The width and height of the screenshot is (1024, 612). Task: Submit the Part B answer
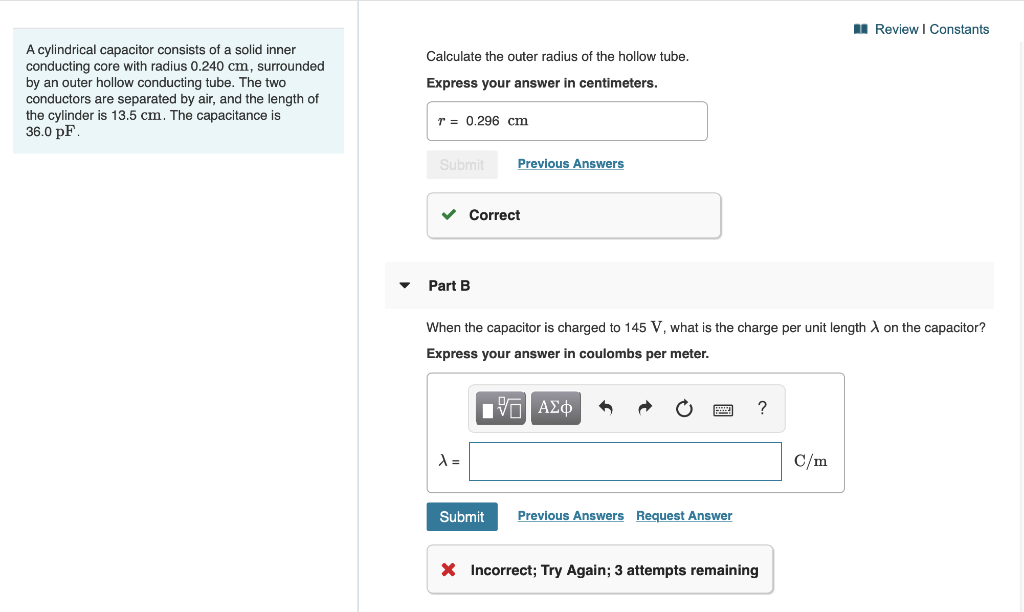pyautogui.click(x=461, y=516)
